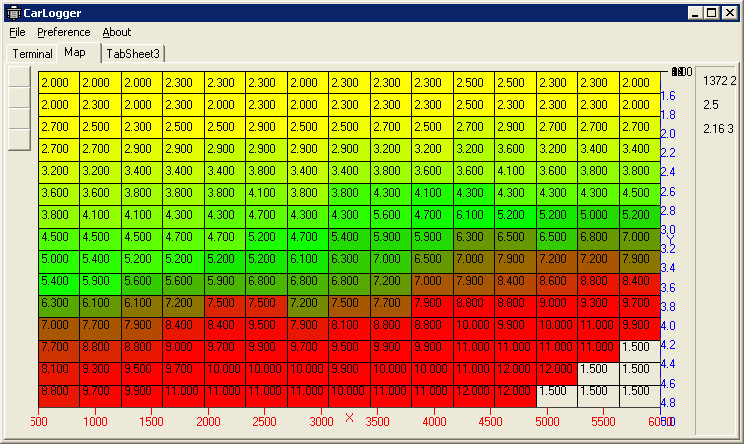Click the 8.800 cell in row starting 5.400
The image size is (744, 444).
[x=598, y=285]
